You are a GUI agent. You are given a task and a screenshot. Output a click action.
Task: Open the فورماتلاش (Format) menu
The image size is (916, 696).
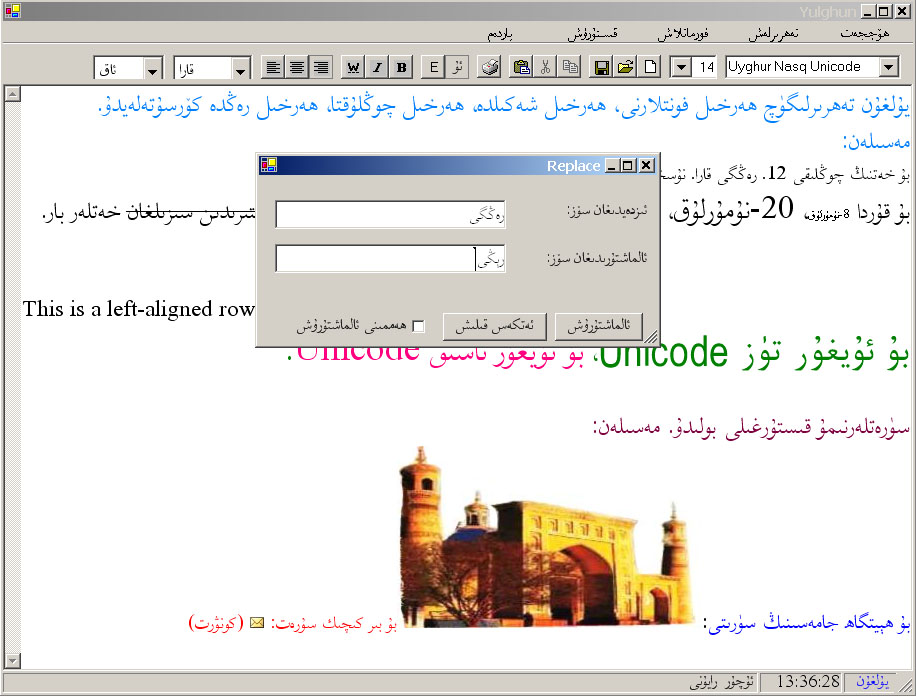click(683, 34)
